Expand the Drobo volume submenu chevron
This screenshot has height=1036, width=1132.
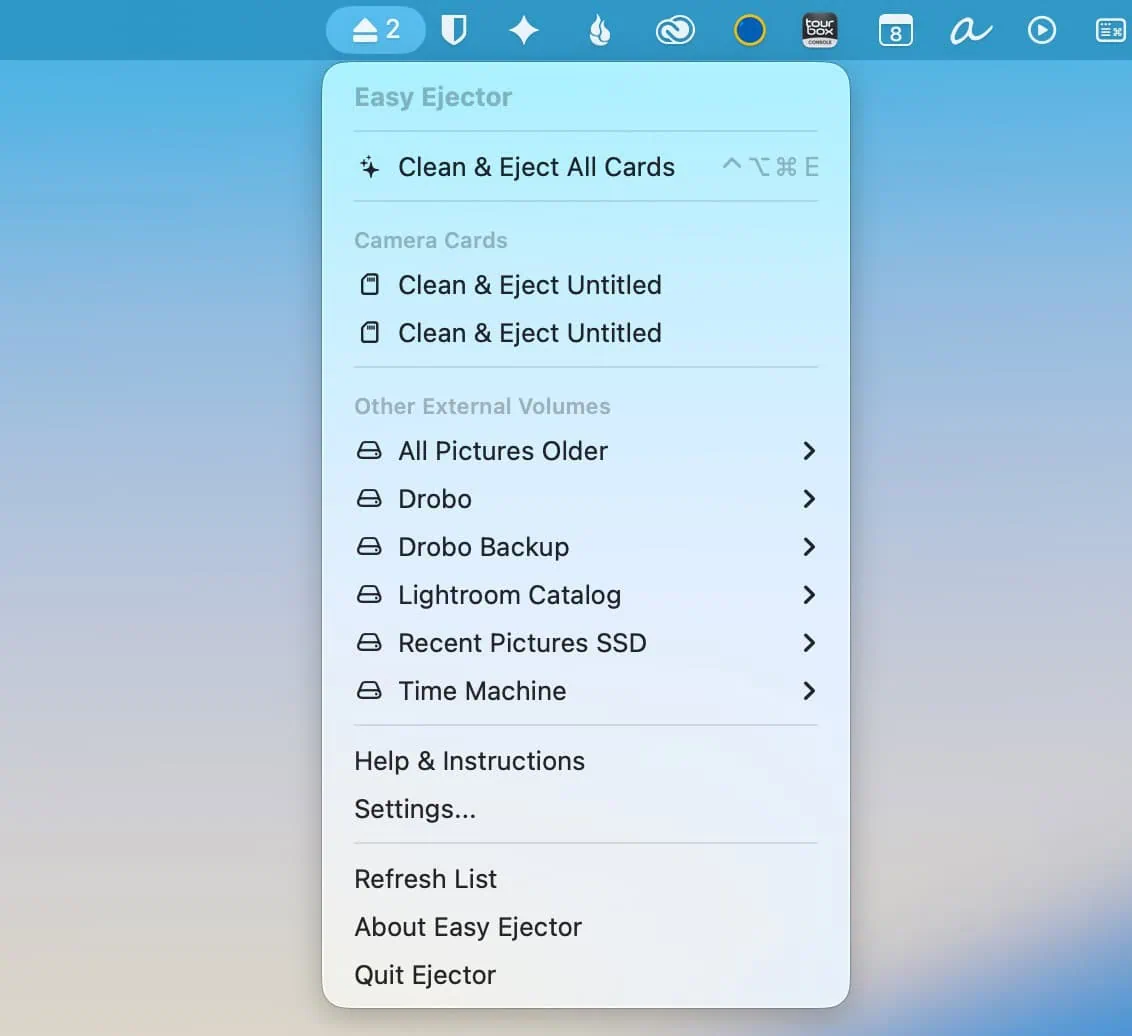coord(809,499)
